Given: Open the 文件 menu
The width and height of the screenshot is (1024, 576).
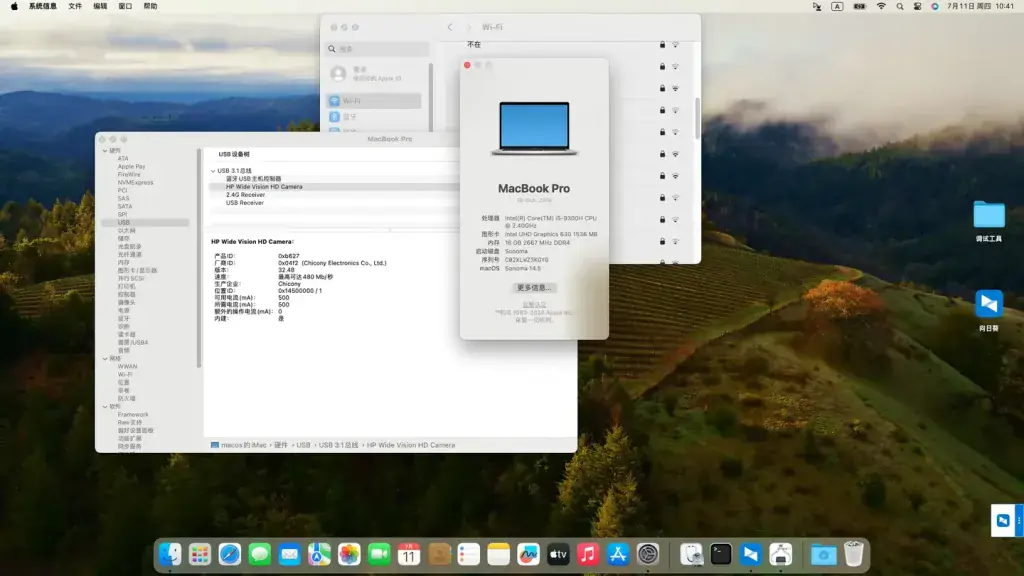Looking at the screenshot, I should click(x=75, y=6).
